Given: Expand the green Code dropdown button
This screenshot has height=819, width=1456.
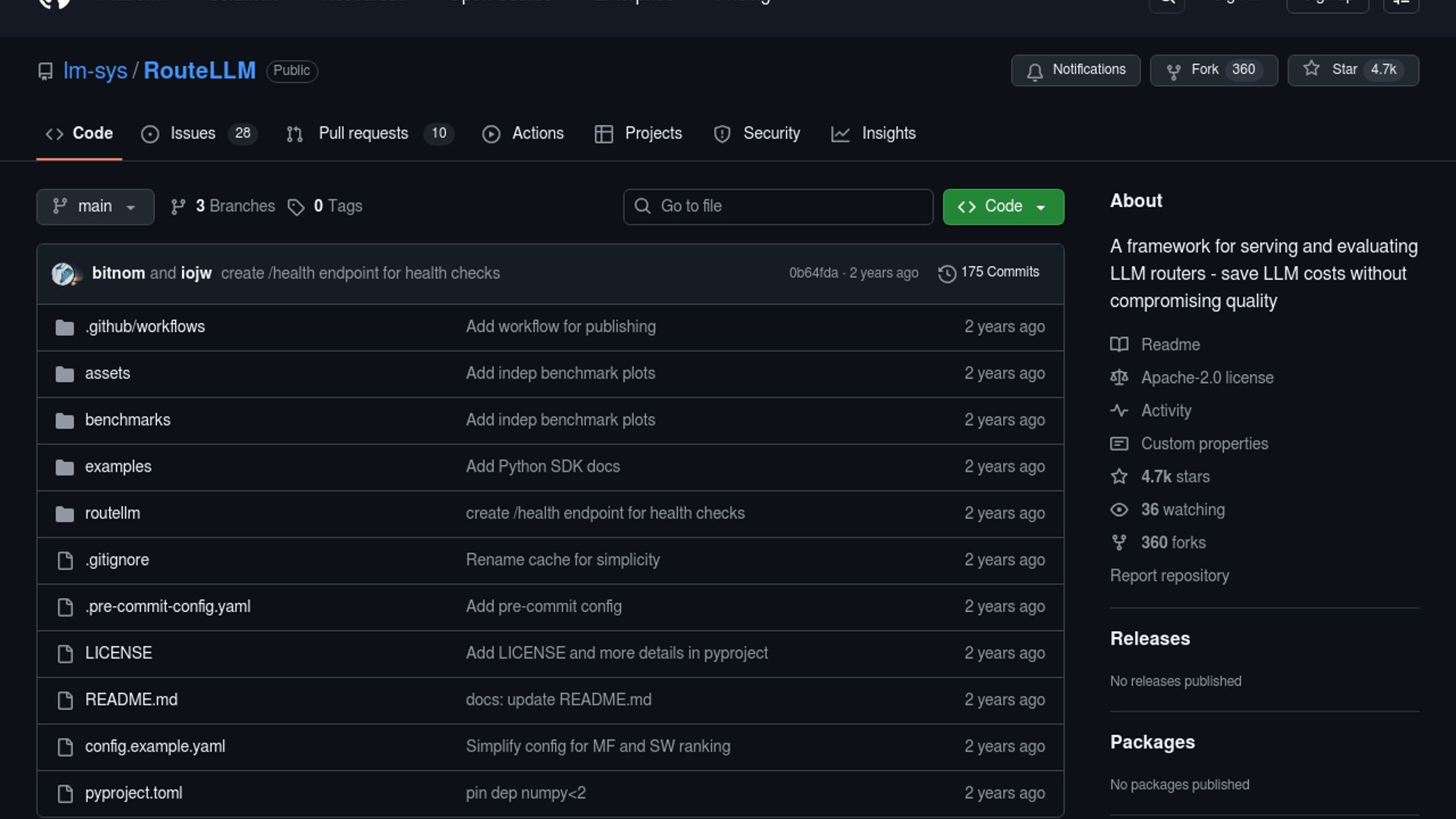Looking at the screenshot, I should click(1003, 206).
